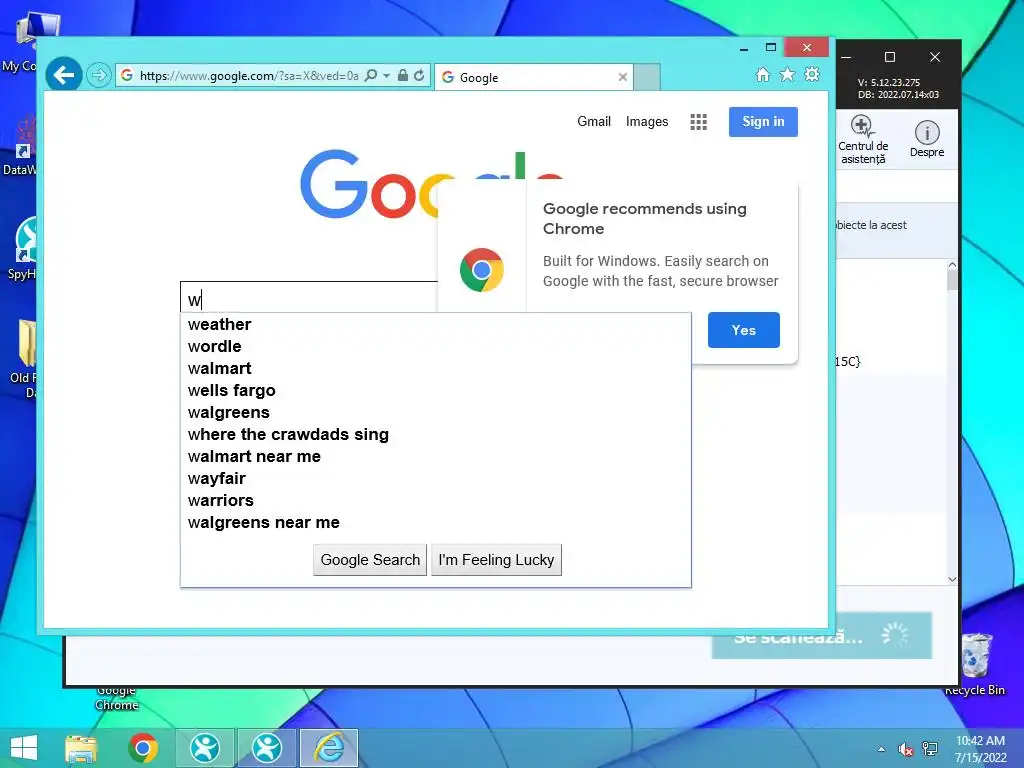Choose 'where the crawdads sing' suggestion
The height and width of the screenshot is (768, 1024).
(x=436, y=434)
